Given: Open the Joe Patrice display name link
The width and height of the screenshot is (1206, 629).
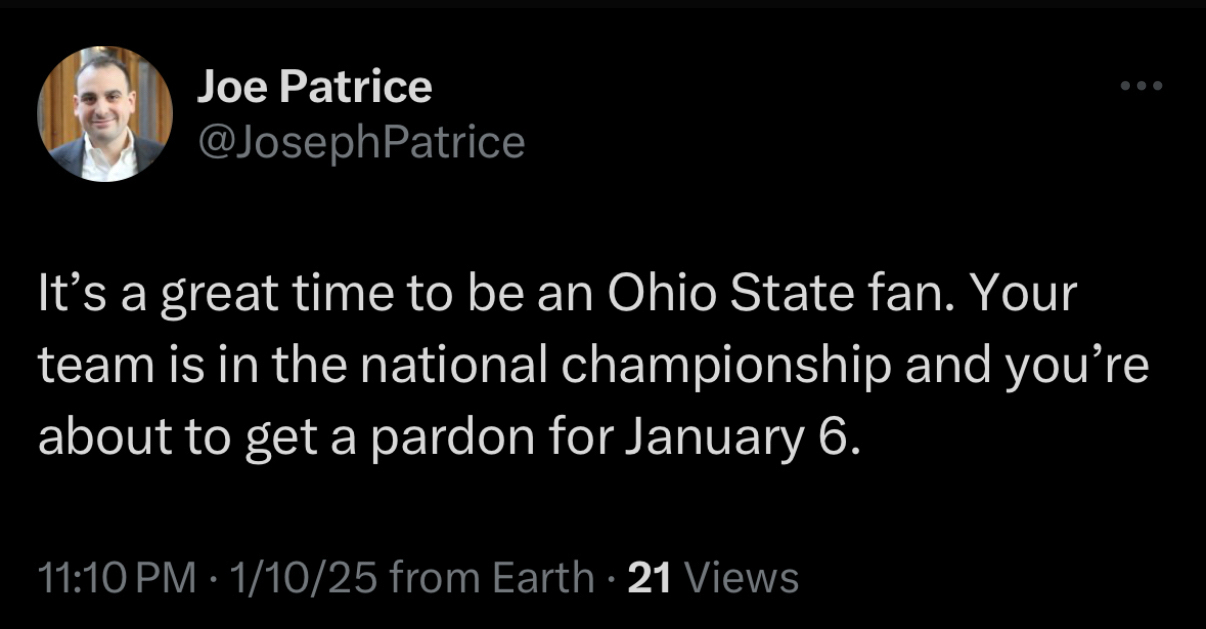Looking at the screenshot, I should pyautogui.click(x=314, y=87).
